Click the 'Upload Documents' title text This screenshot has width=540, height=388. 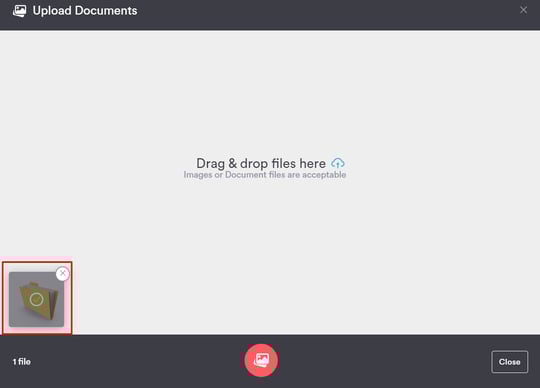tap(85, 11)
